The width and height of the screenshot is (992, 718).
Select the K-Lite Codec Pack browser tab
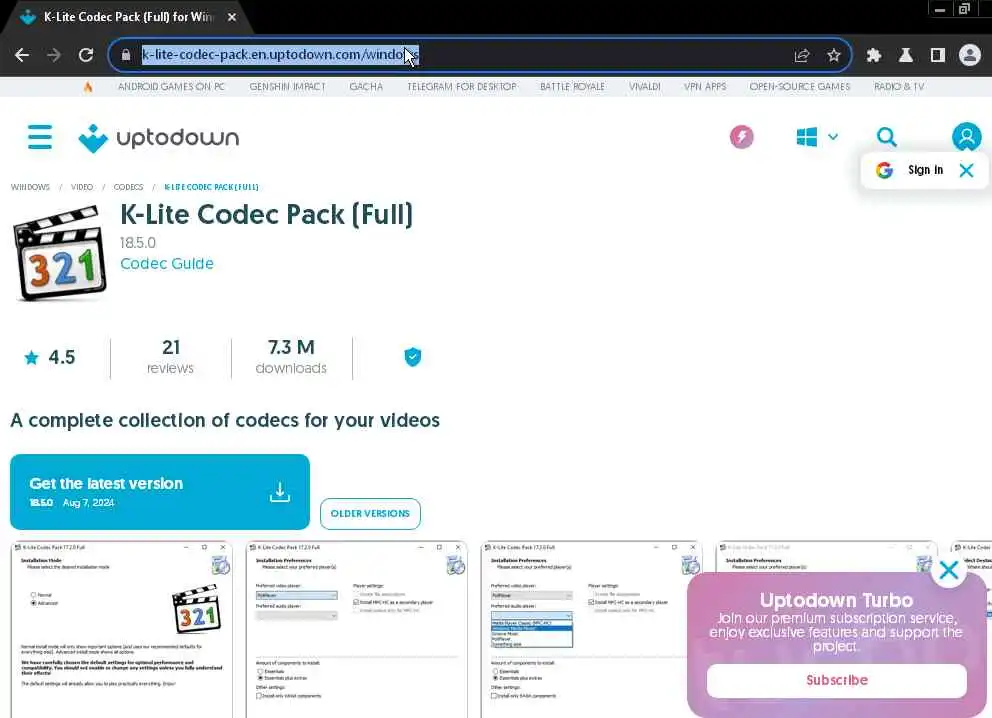(127, 17)
